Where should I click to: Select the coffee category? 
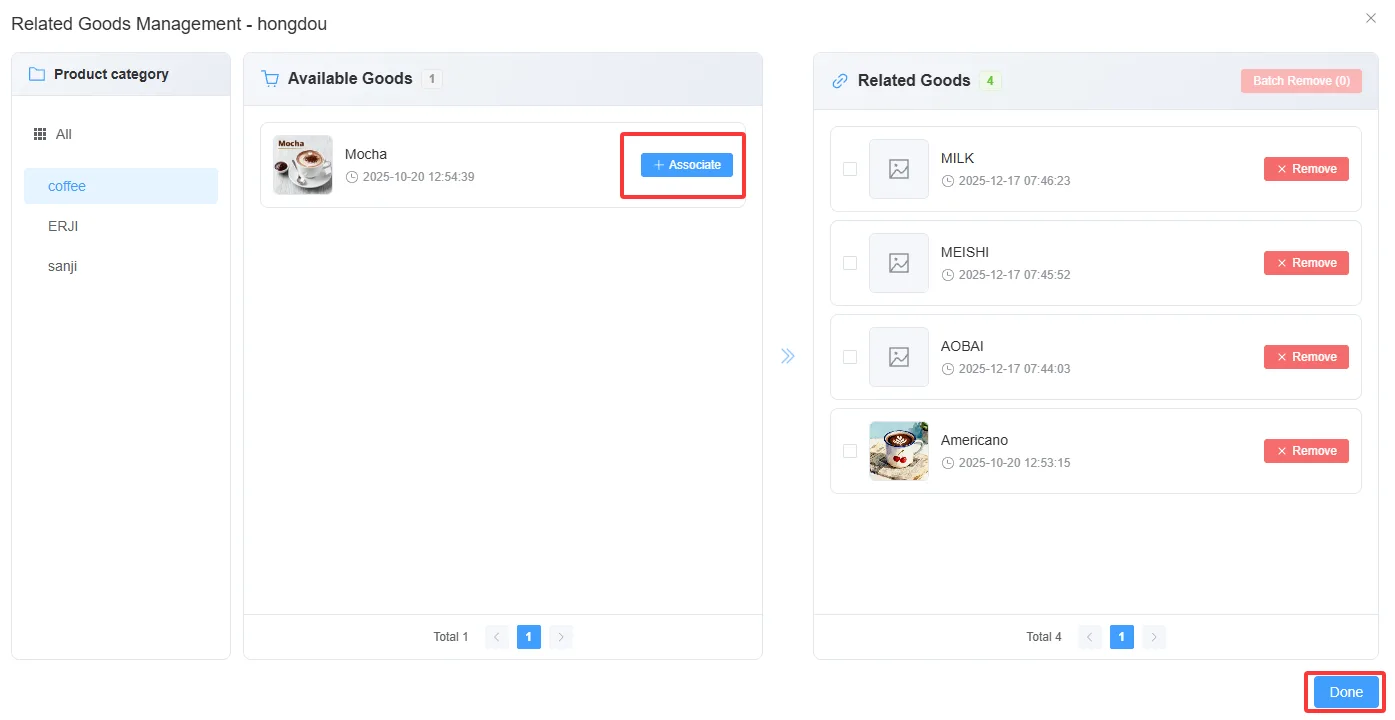coord(121,186)
